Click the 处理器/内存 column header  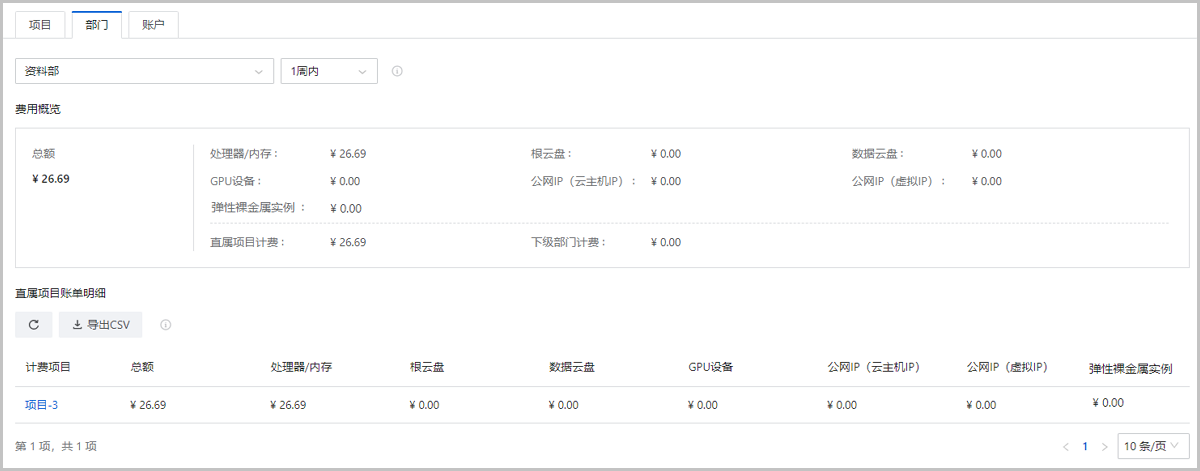pyautogui.click(x=301, y=367)
